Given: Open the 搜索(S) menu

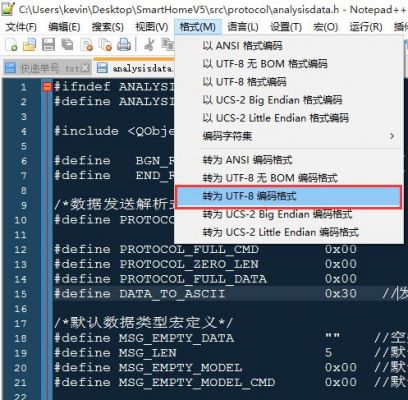Looking at the screenshot, I should 108,27.
